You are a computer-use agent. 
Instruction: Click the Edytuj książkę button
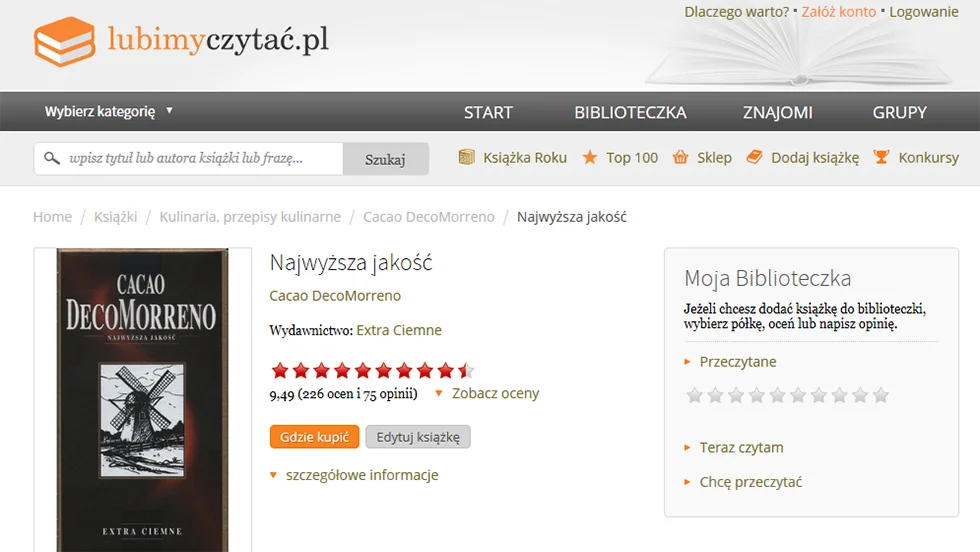tap(418, 437)
